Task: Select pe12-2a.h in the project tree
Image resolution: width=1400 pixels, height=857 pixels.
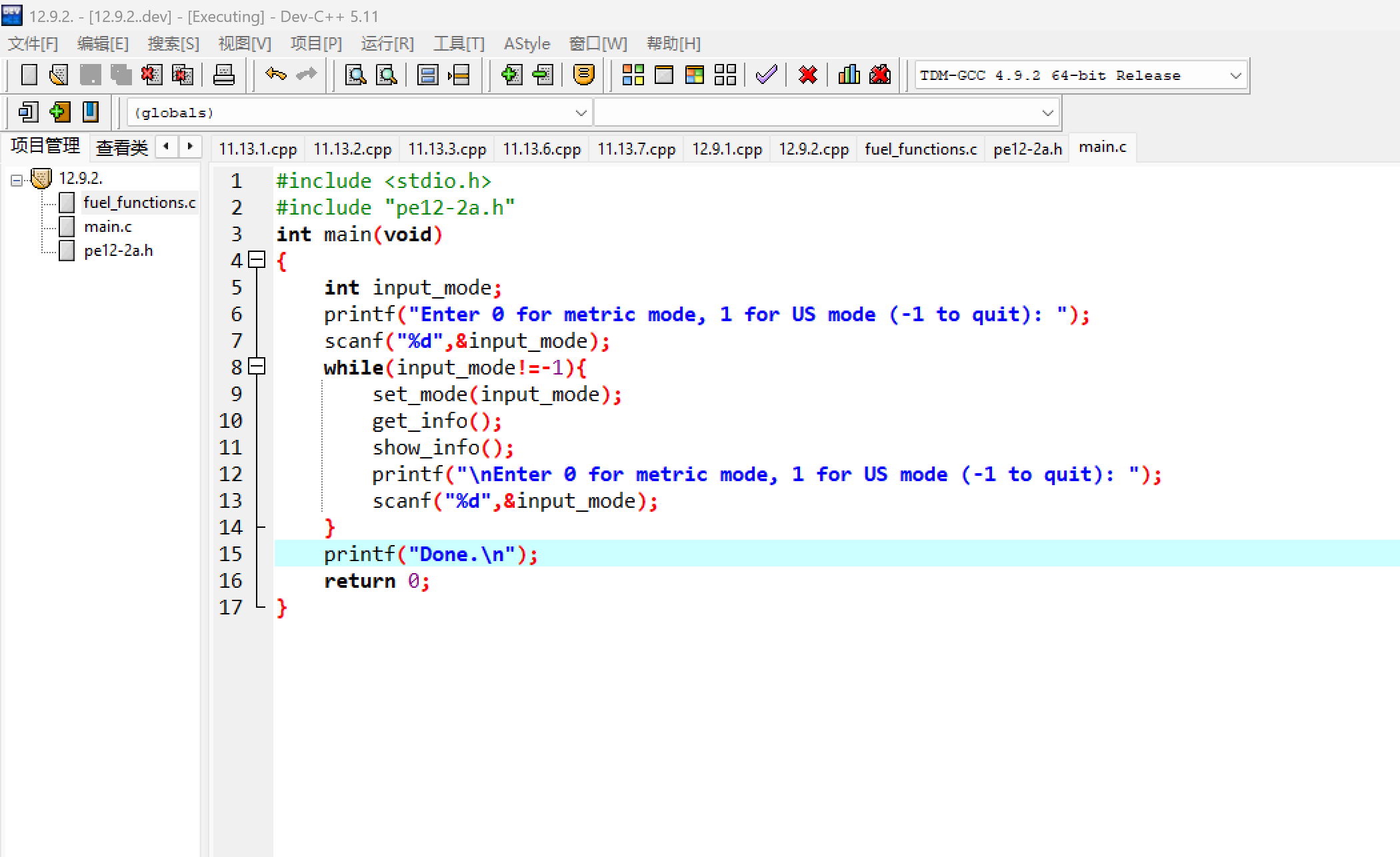Action: 118,251
